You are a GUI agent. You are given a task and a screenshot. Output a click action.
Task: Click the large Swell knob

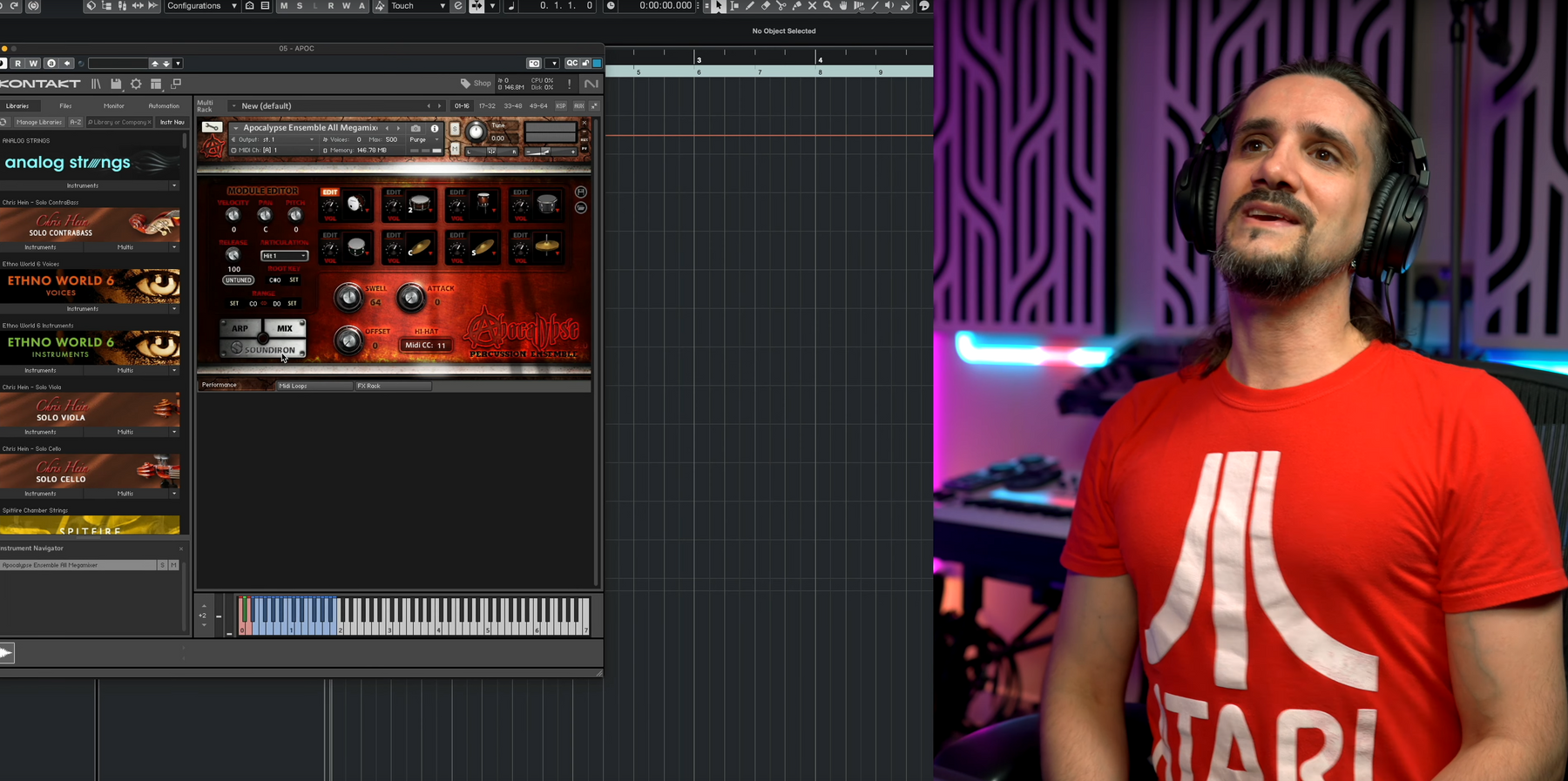[348, 298]
